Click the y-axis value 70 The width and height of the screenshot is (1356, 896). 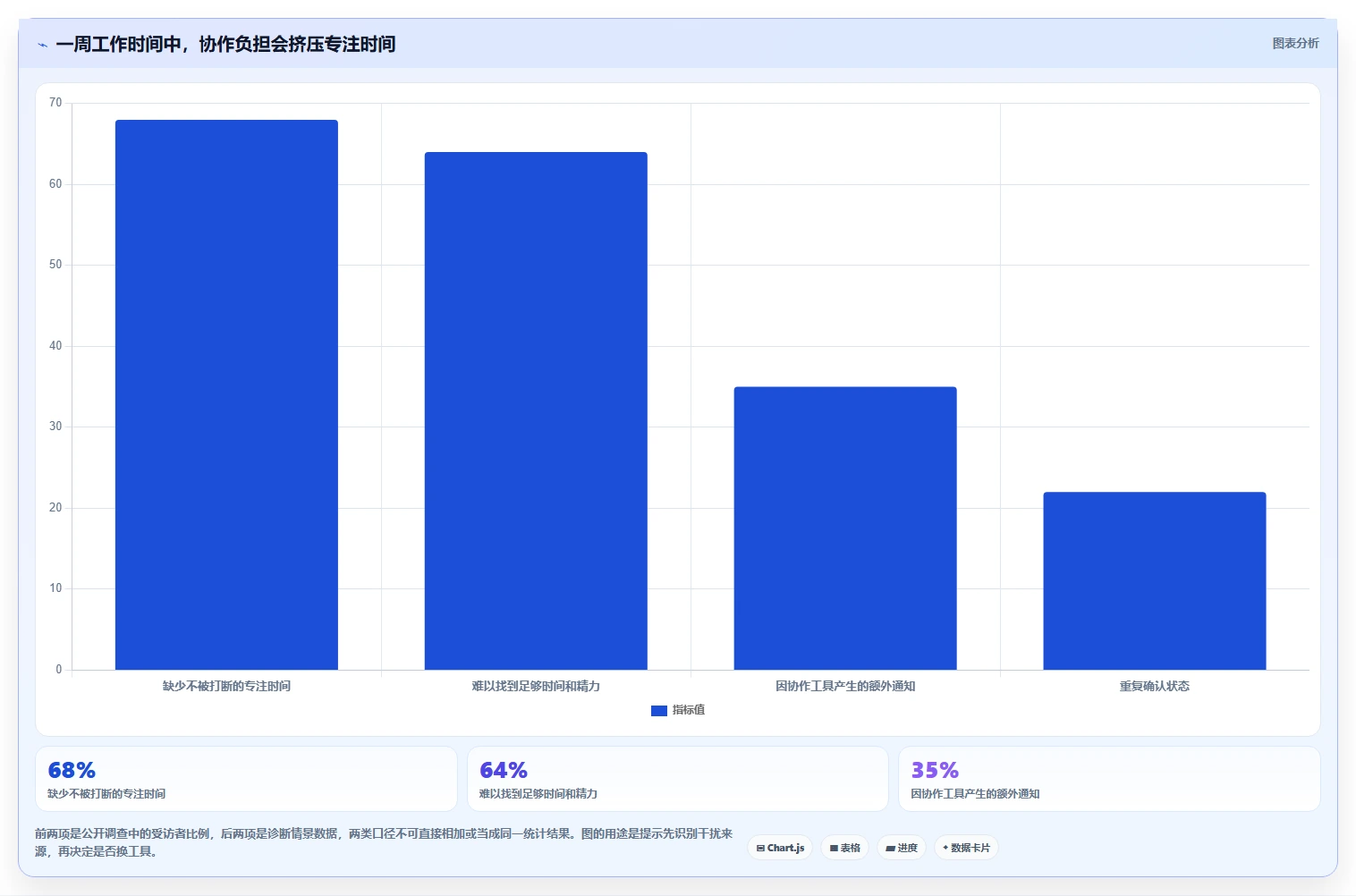pos(55,103)
